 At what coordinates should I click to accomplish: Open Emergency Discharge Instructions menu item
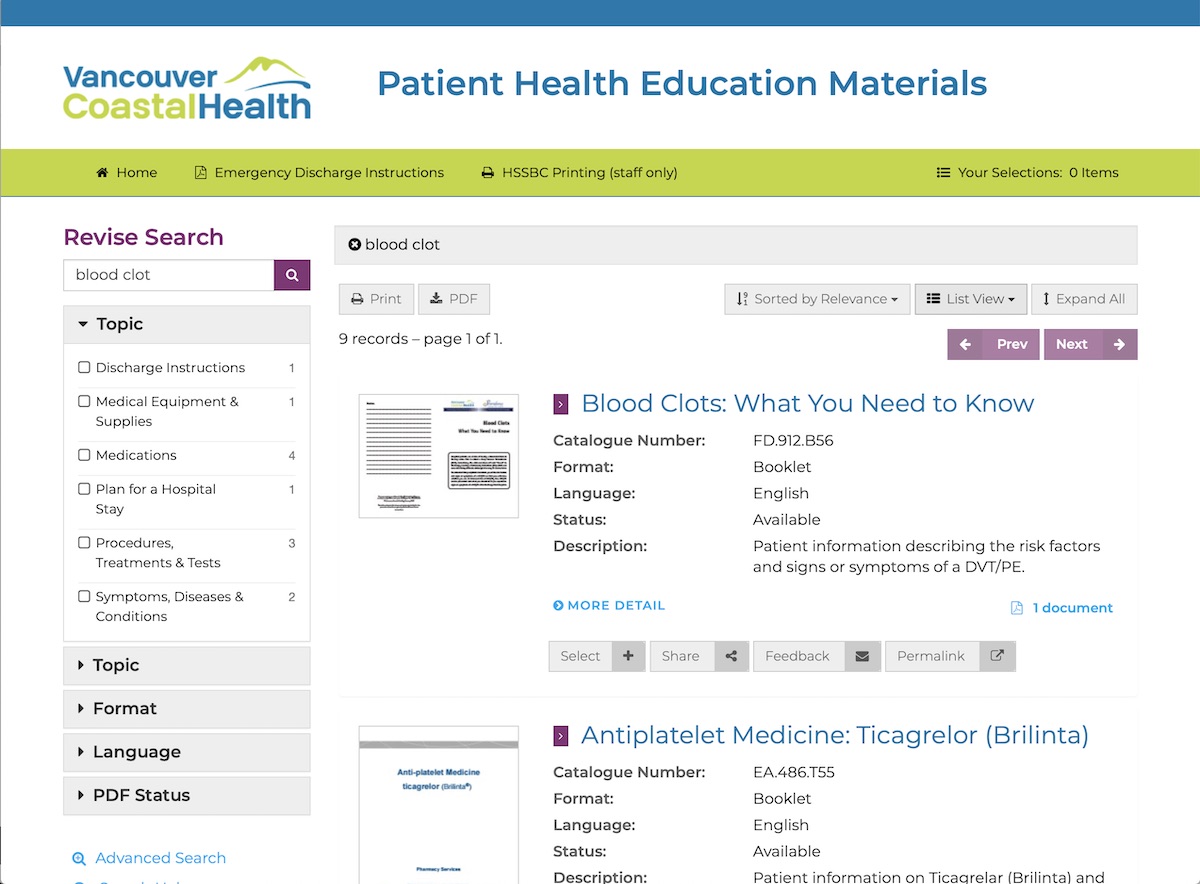[319, 173]
